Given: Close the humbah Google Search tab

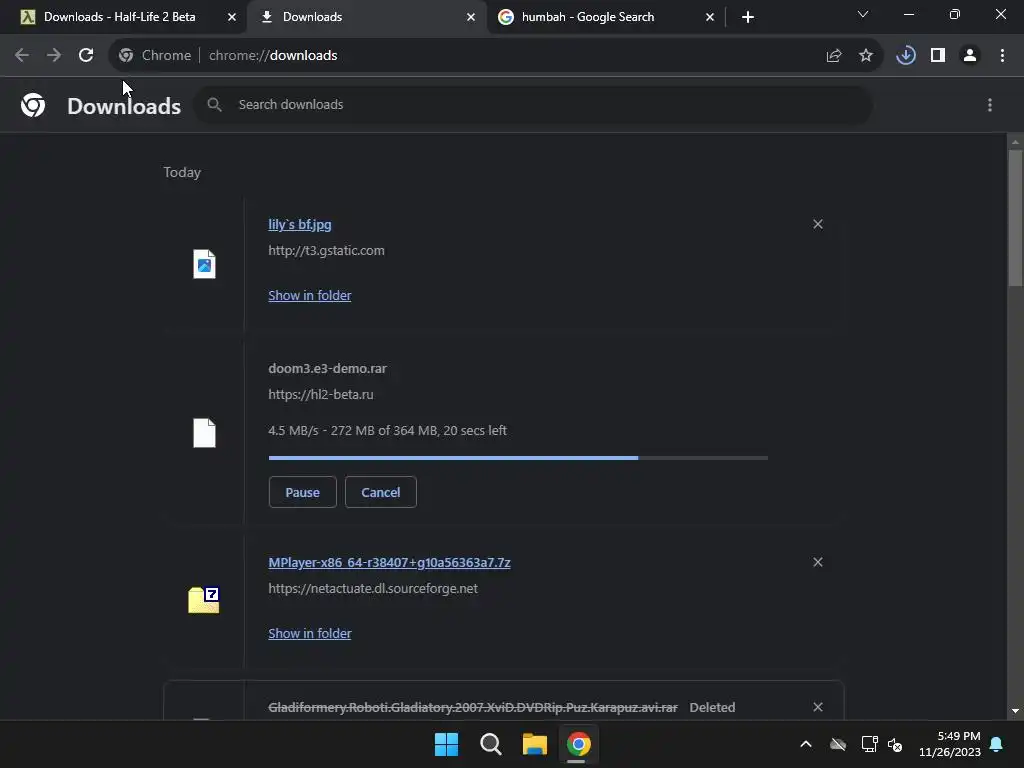Looking at the screenshot, I should pos(710,17).
